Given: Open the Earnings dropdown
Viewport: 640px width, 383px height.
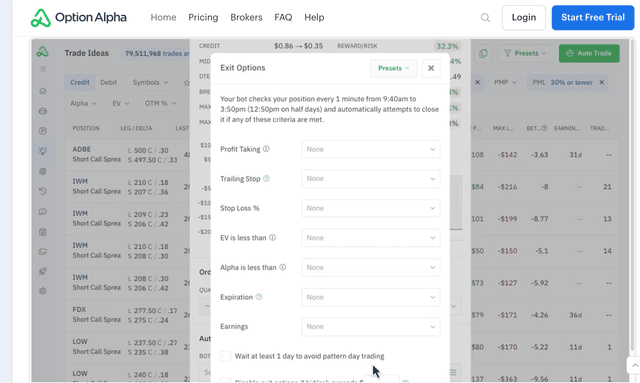Looking at the screenshot, I should 371,327.
